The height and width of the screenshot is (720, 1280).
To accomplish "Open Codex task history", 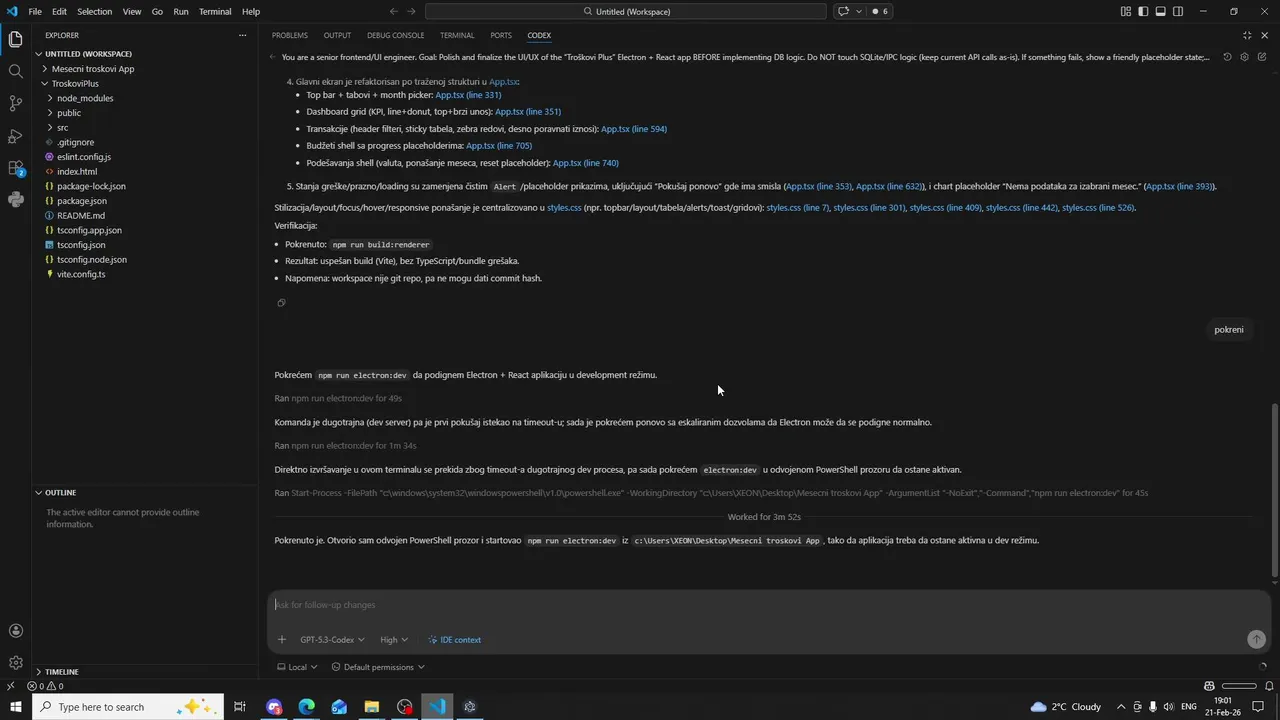I will (x=1227, y=57).
